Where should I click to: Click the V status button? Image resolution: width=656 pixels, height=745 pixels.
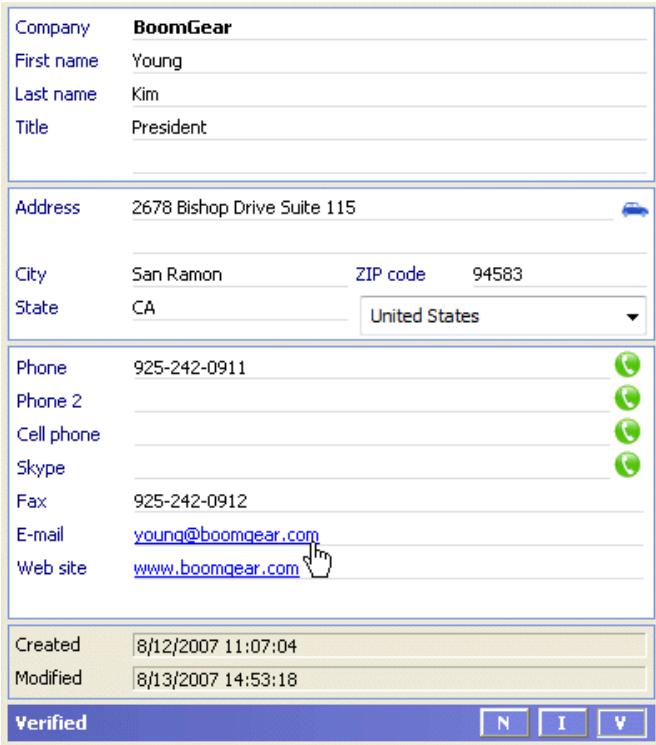click(x=621, y=723)
